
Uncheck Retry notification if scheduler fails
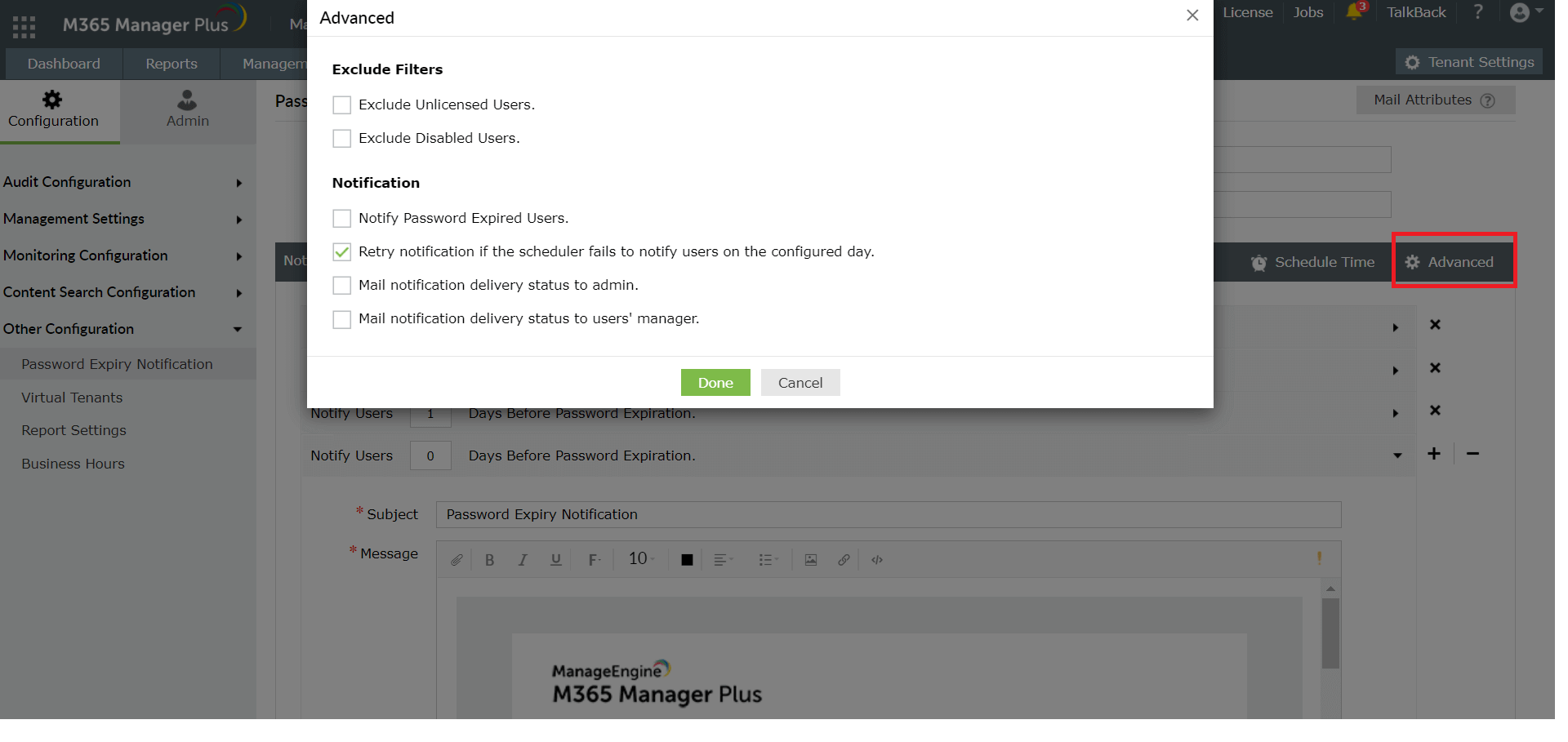tap(342, 252)
